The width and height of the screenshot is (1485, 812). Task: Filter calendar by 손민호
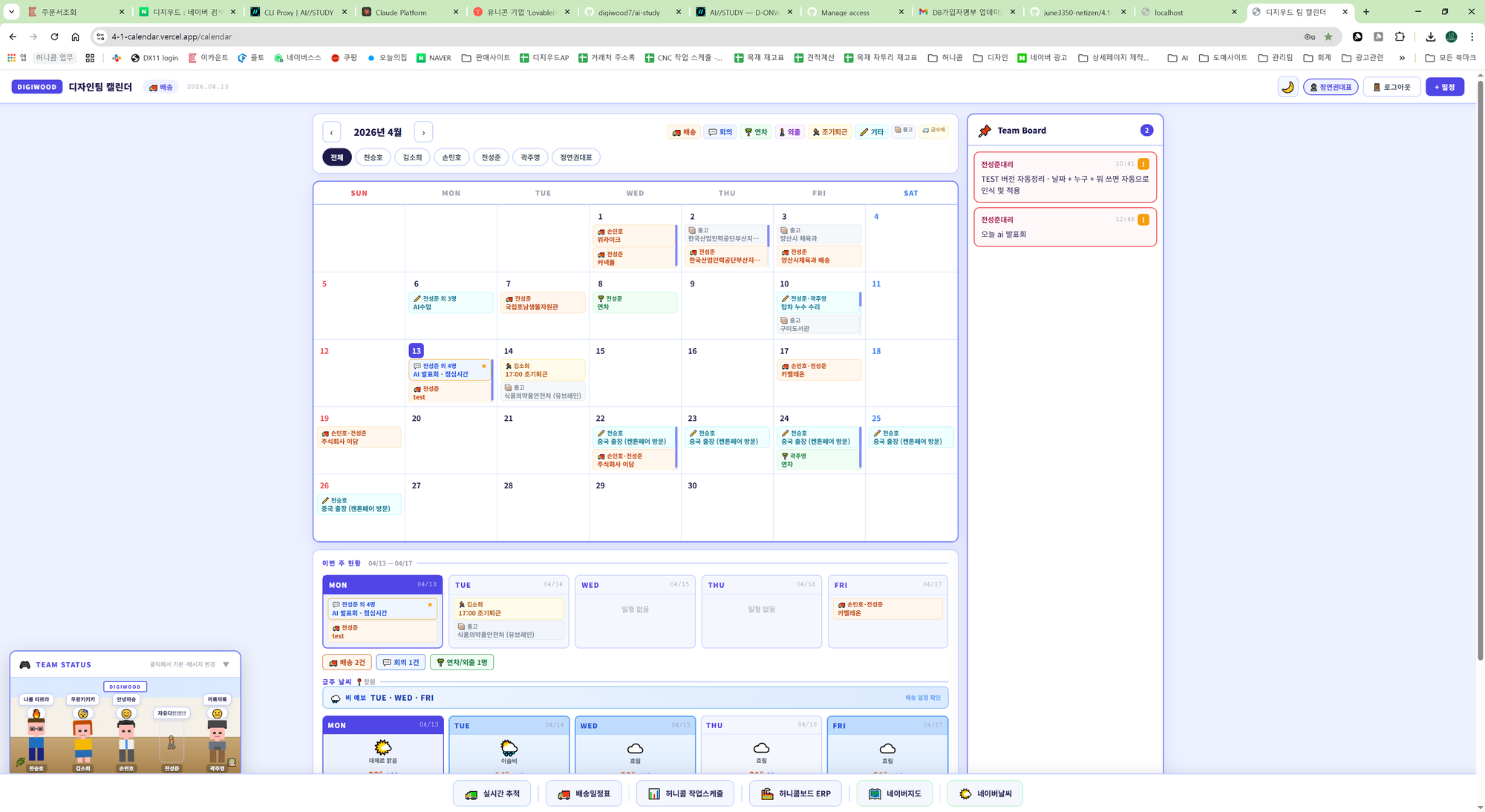(x=451, y=157)
